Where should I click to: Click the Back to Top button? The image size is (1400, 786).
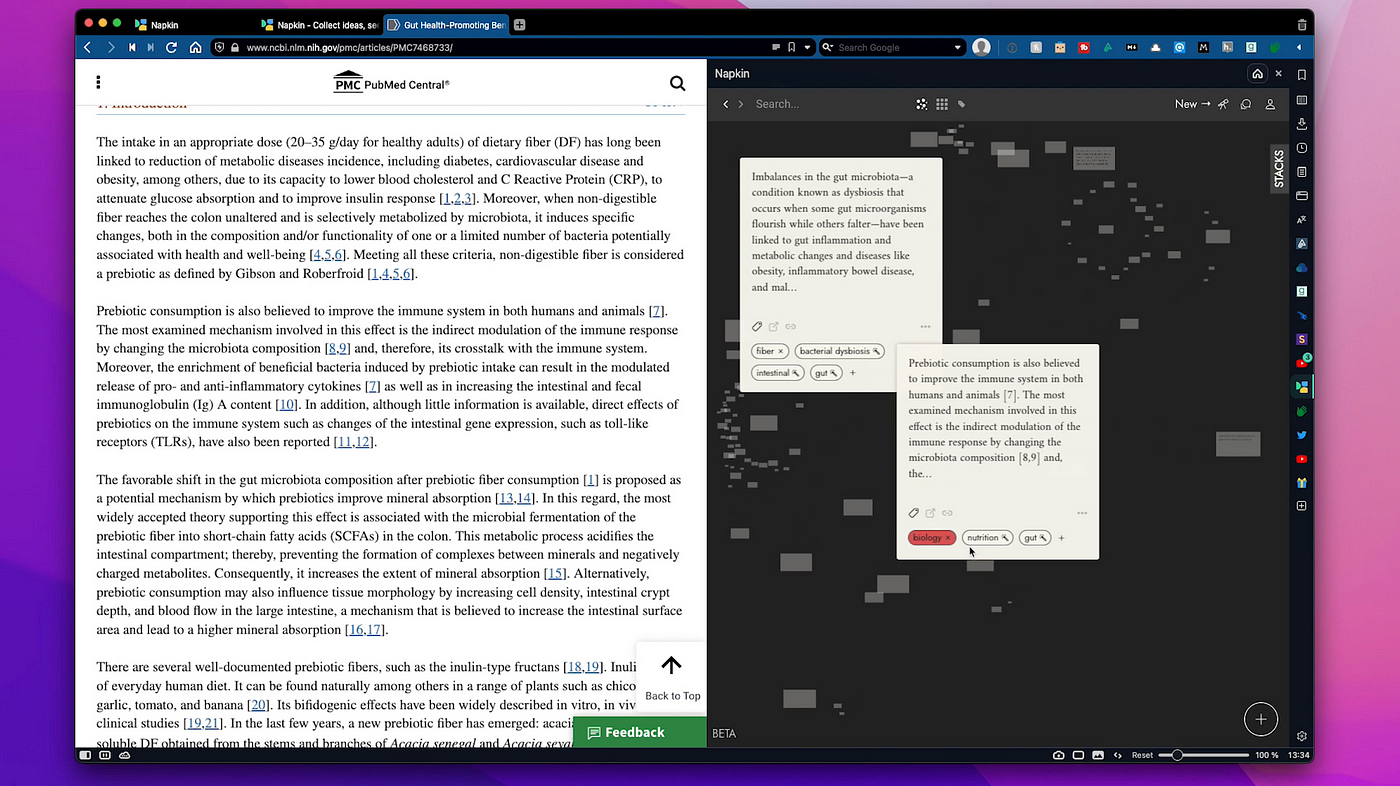[672, 678]
